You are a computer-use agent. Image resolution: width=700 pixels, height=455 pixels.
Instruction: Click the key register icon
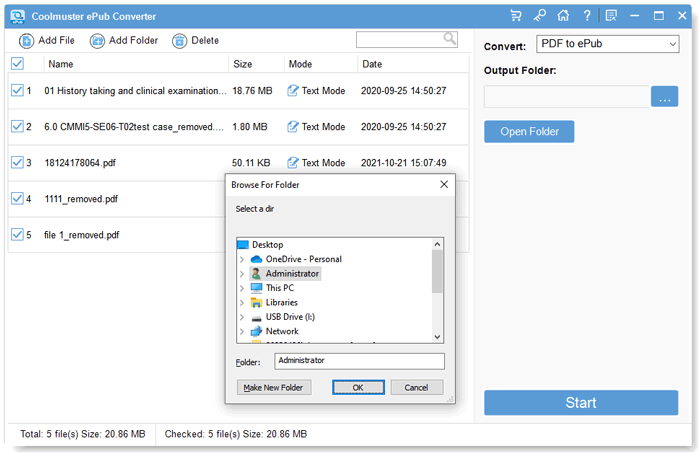click(x=539, y=16)
